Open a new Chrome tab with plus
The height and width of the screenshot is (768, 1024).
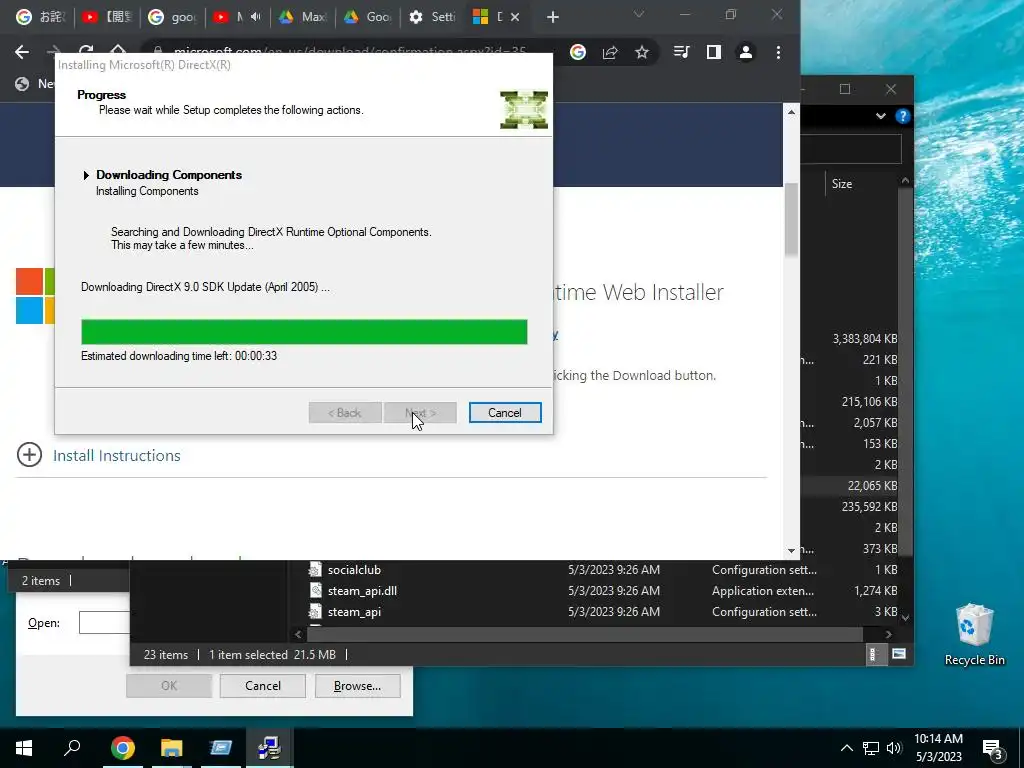click(x=553, y=17)
